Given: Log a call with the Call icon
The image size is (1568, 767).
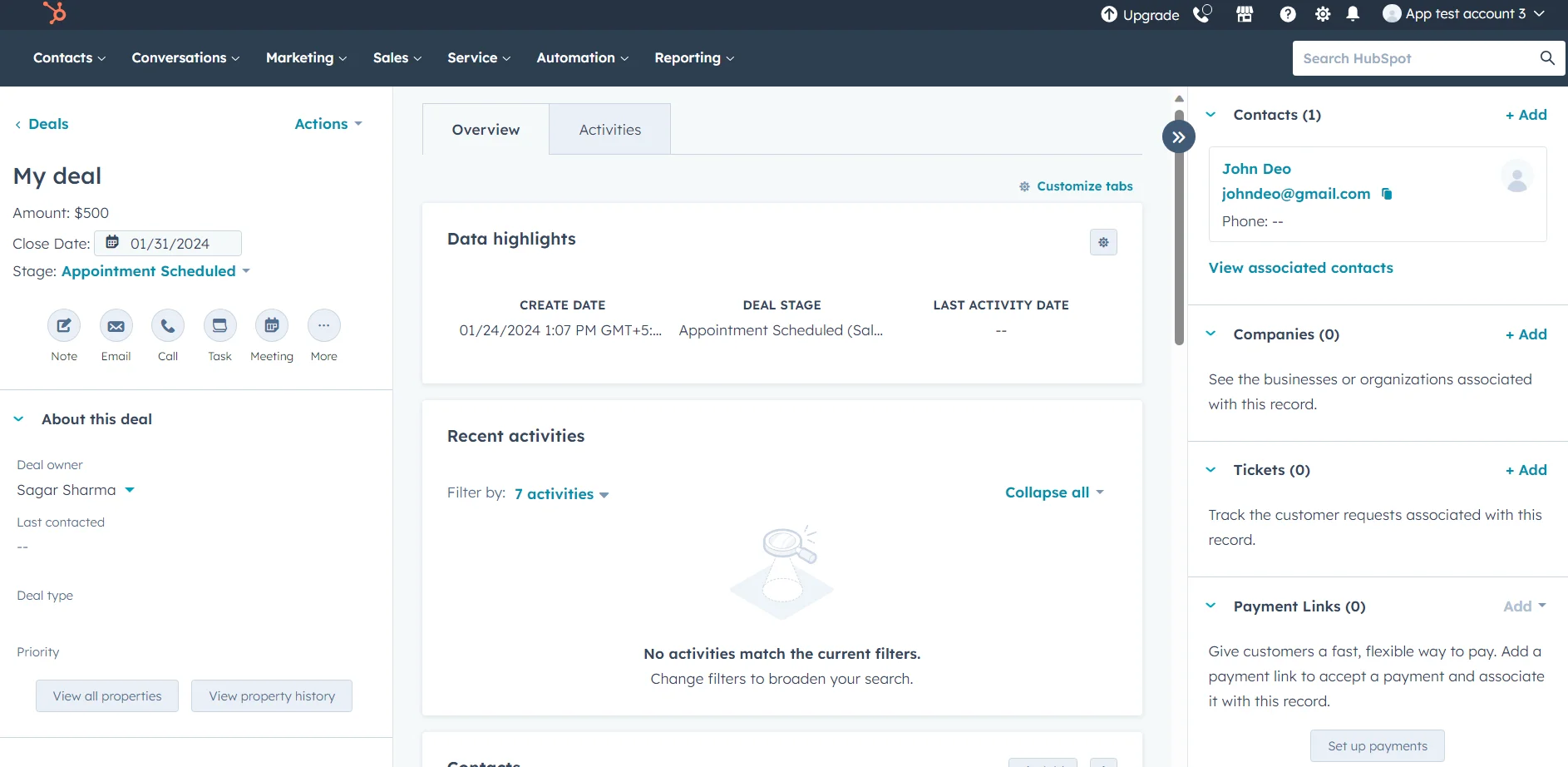Looking at the screenshot, I should 167,325.
